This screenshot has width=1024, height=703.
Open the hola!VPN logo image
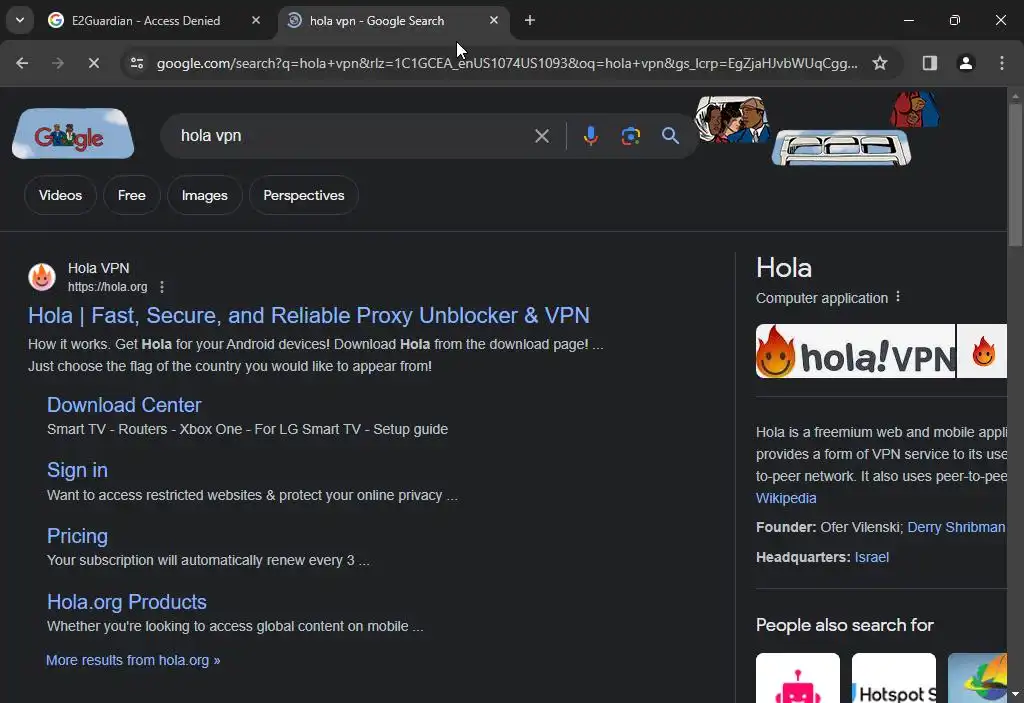(855, 352)
